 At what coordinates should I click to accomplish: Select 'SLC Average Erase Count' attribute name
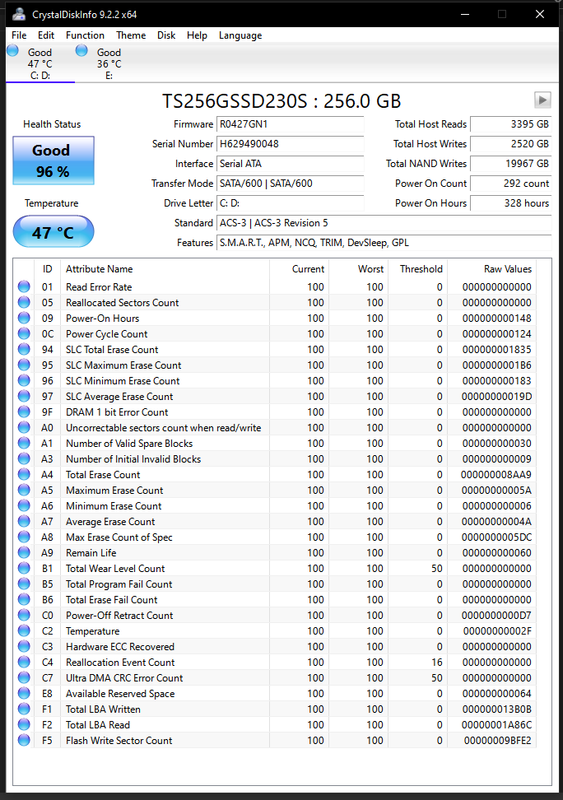[x=119, y=396]
